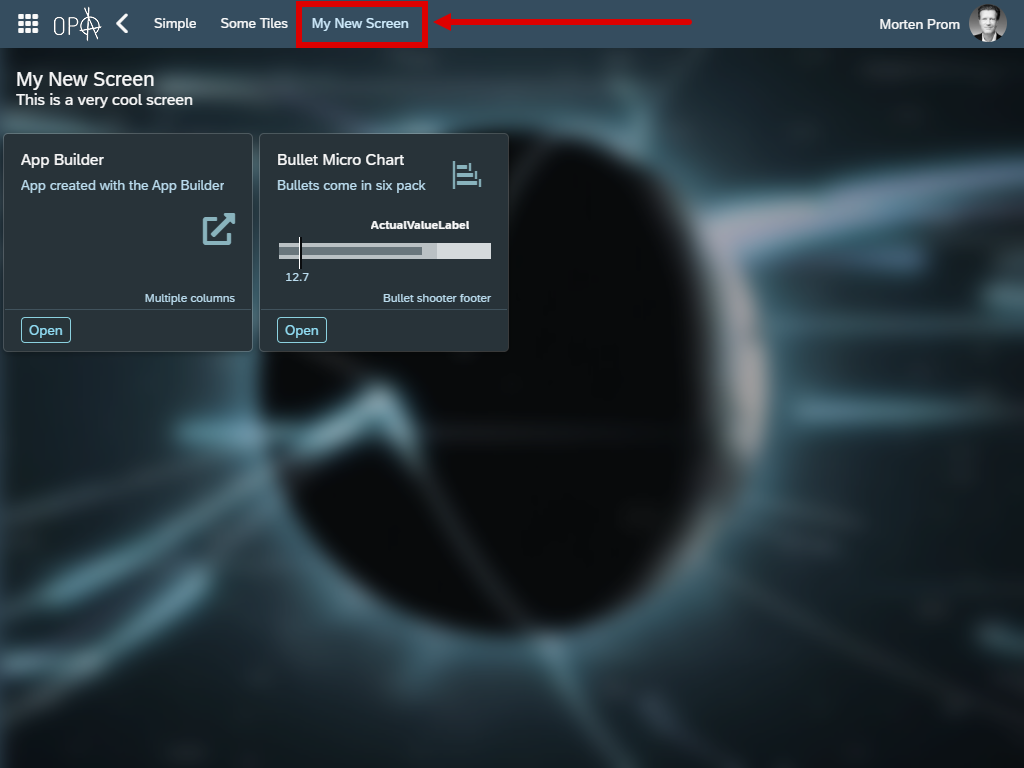The image size is (1024, 768).
Task: Click the external link icon on App Builder
Action: pyautogui.click(x=219, y=229)
